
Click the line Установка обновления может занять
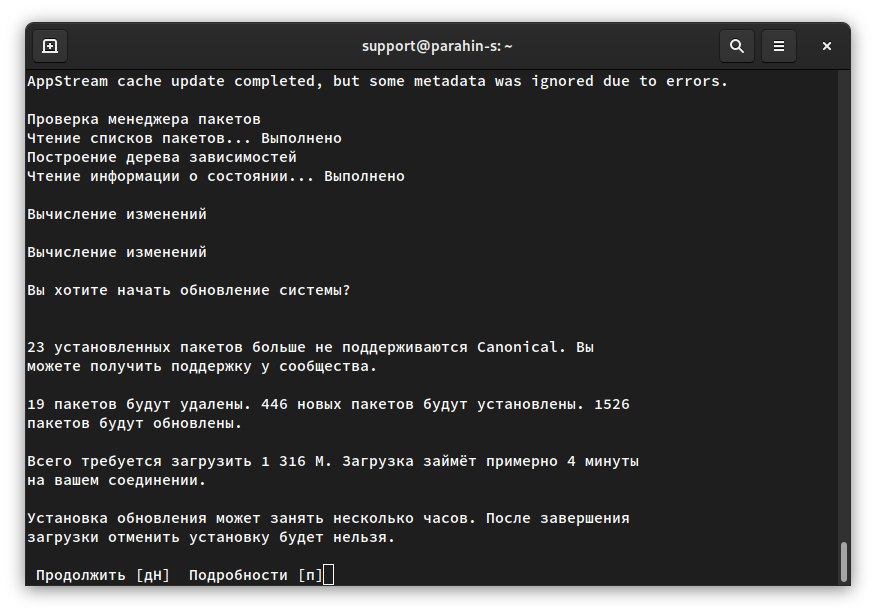click(328, 518)
